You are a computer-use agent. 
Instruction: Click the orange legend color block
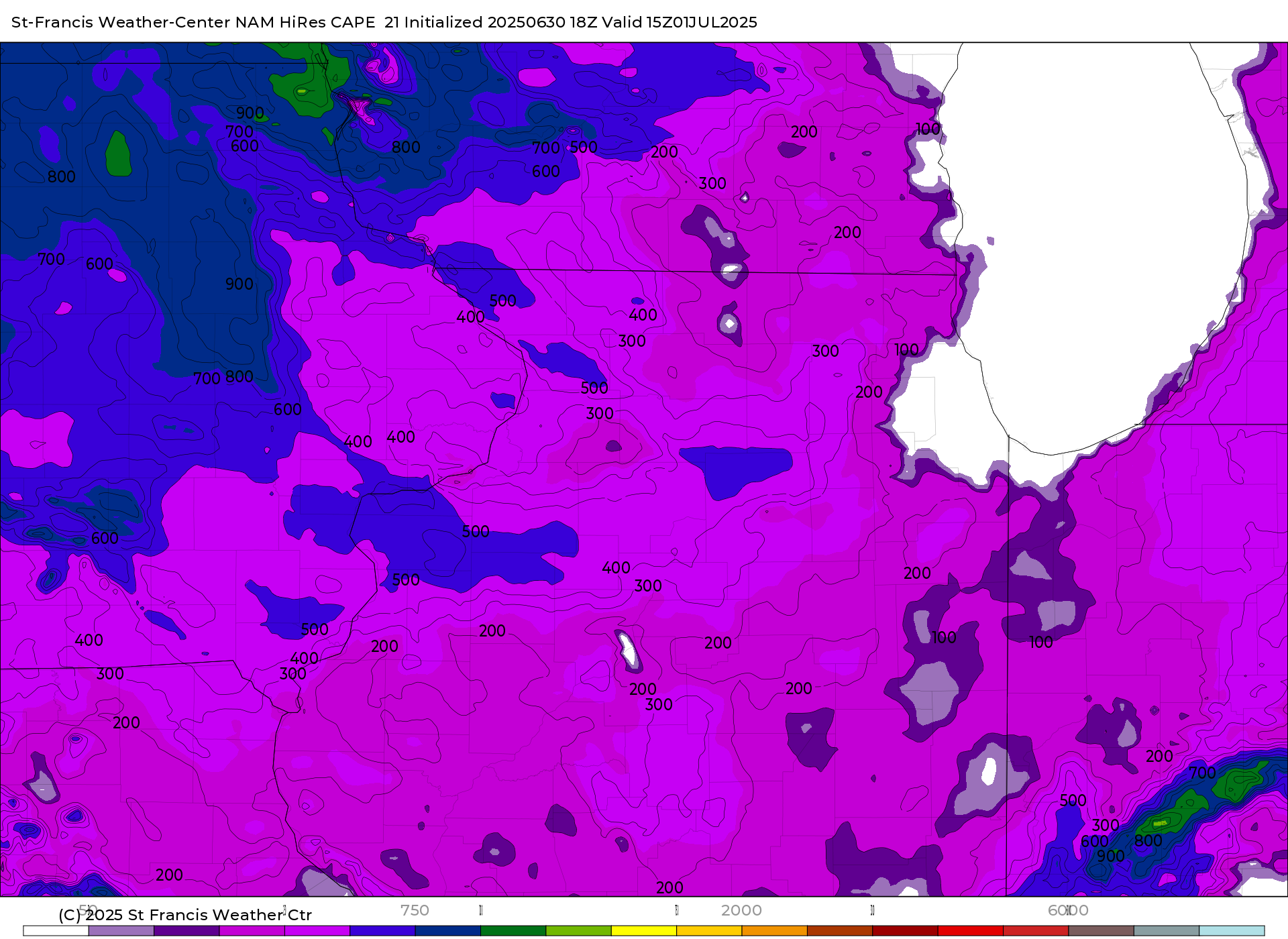tap(775, 930)
